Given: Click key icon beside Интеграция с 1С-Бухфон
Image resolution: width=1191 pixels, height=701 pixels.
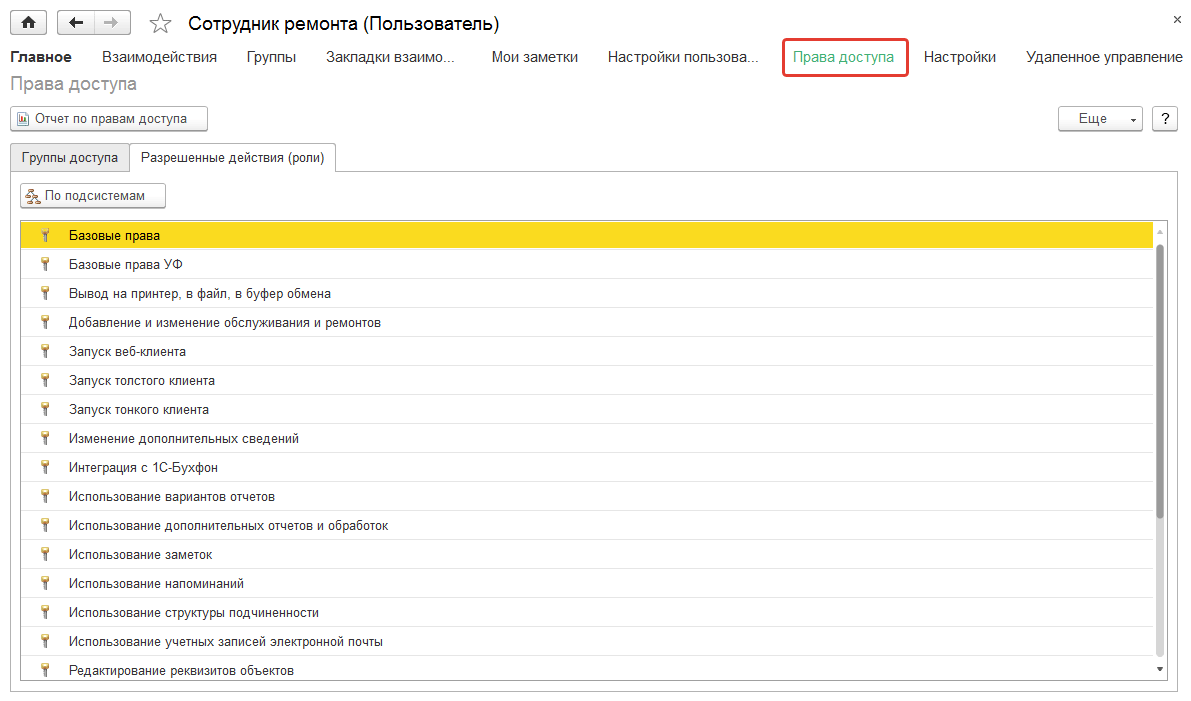Looking at the screenshot, I should click(46, 467).
